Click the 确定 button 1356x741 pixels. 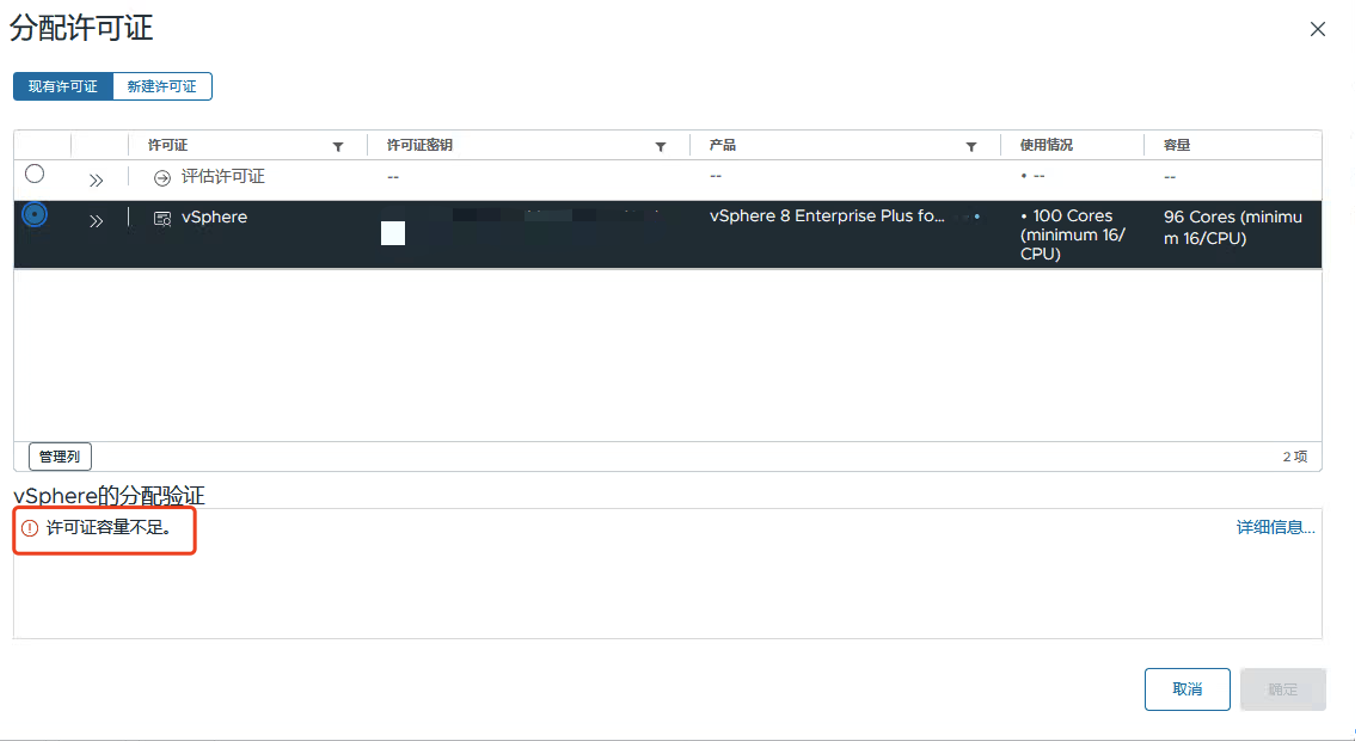tap(1283, 689)
